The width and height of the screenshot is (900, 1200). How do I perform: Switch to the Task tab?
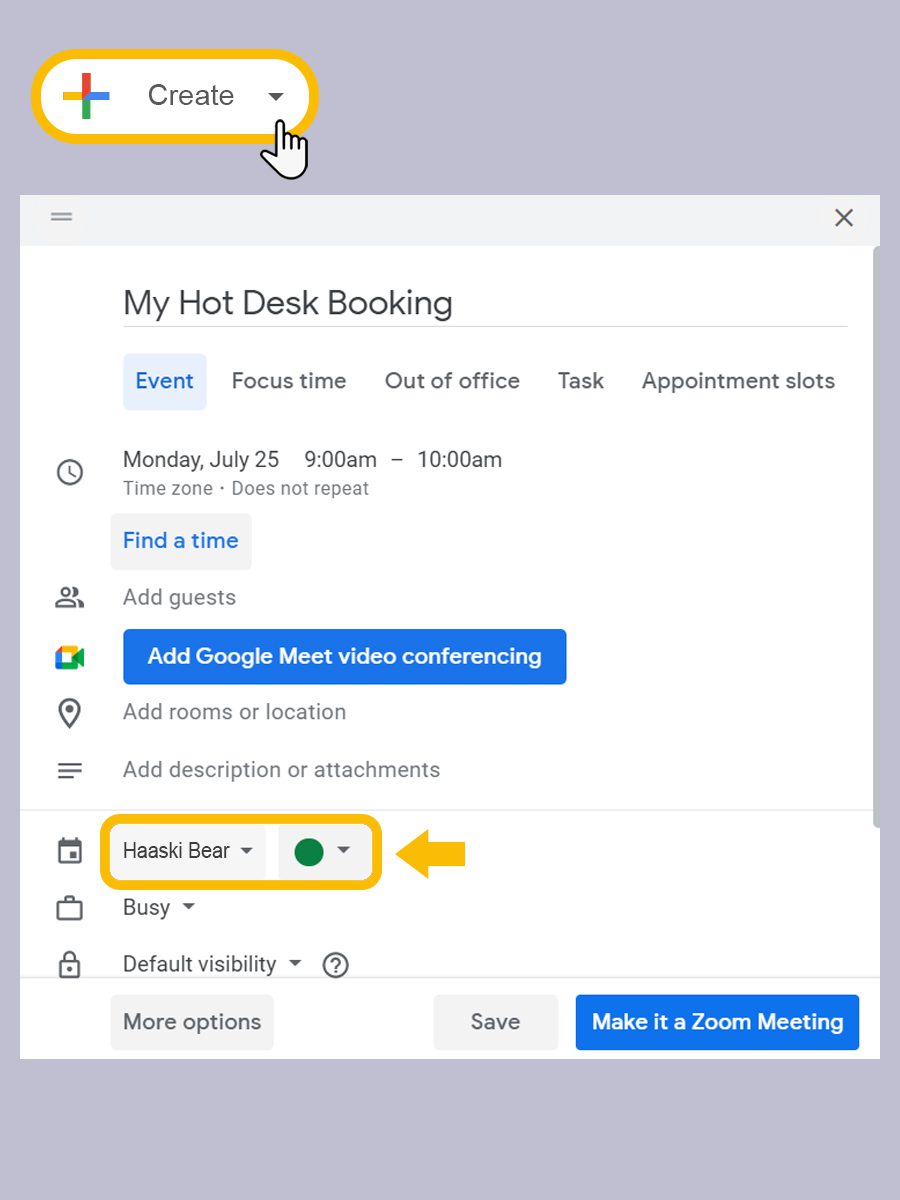[x=581, y=381]
